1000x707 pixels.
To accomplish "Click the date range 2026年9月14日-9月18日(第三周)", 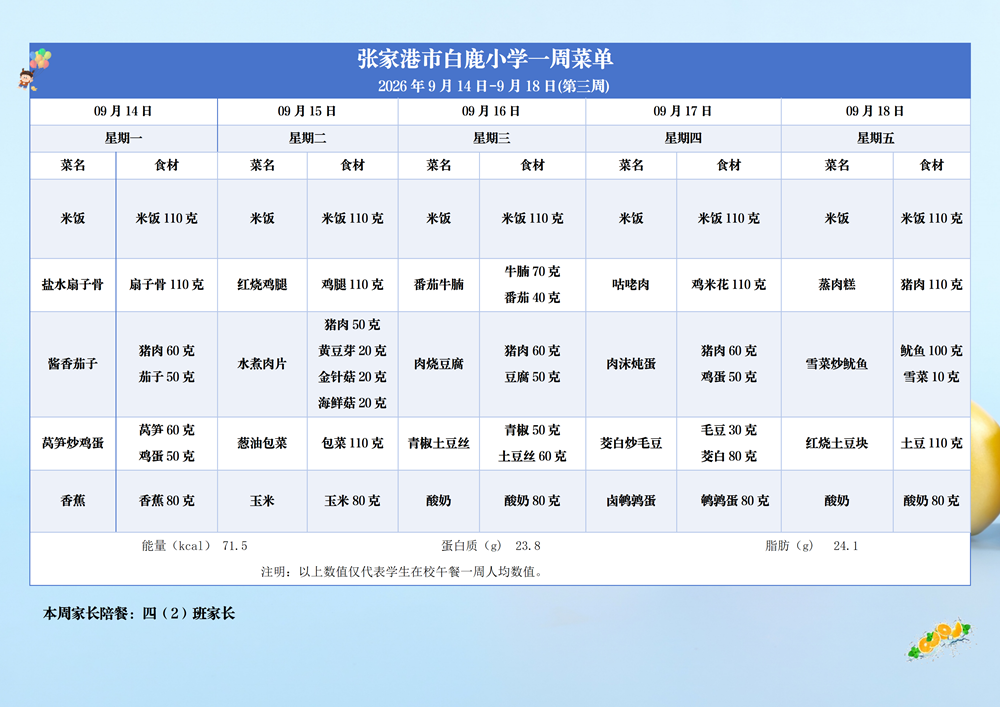I will coord(493,86).
